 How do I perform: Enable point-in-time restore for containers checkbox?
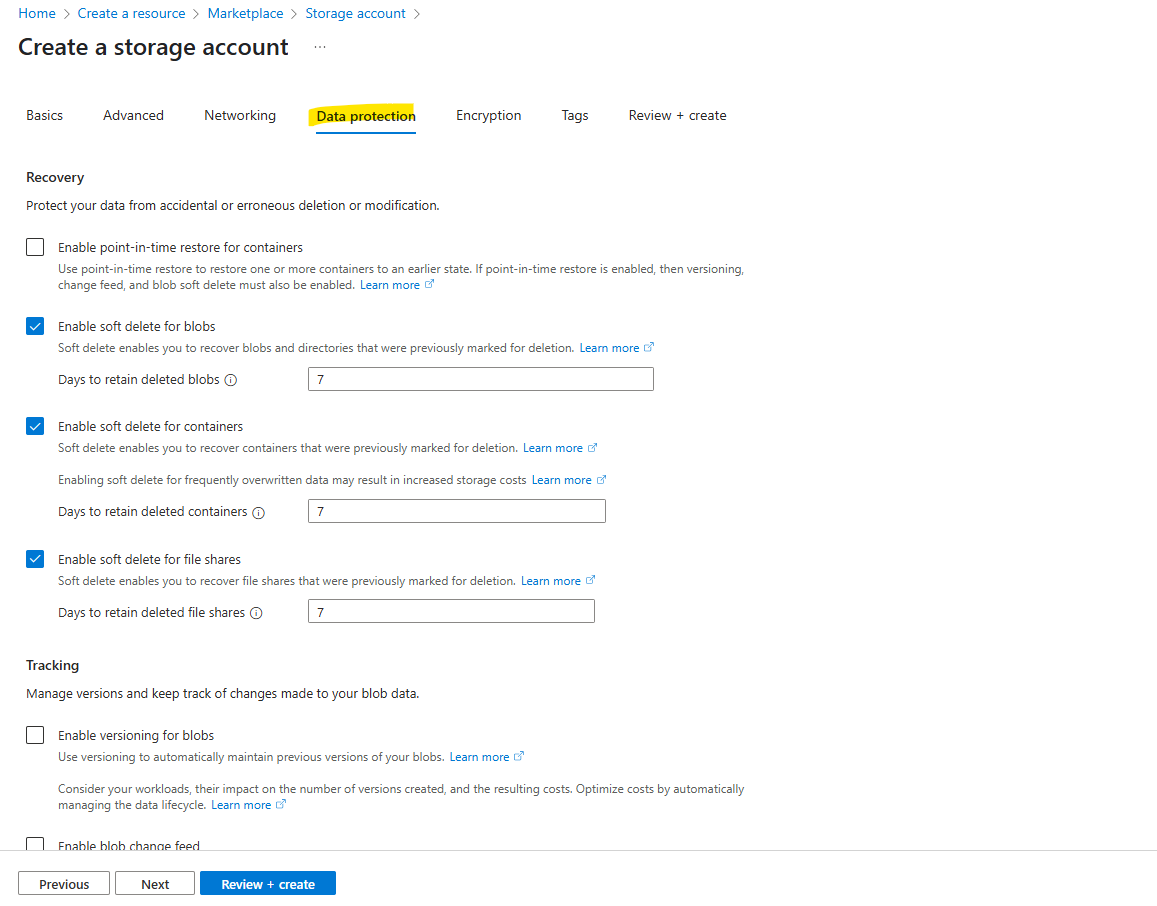point(35,247)
